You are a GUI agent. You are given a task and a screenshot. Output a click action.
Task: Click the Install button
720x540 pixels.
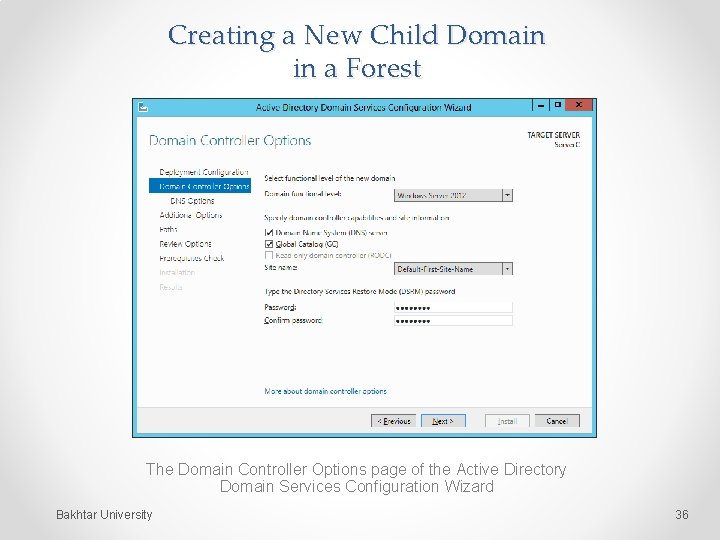click(507, 421)
